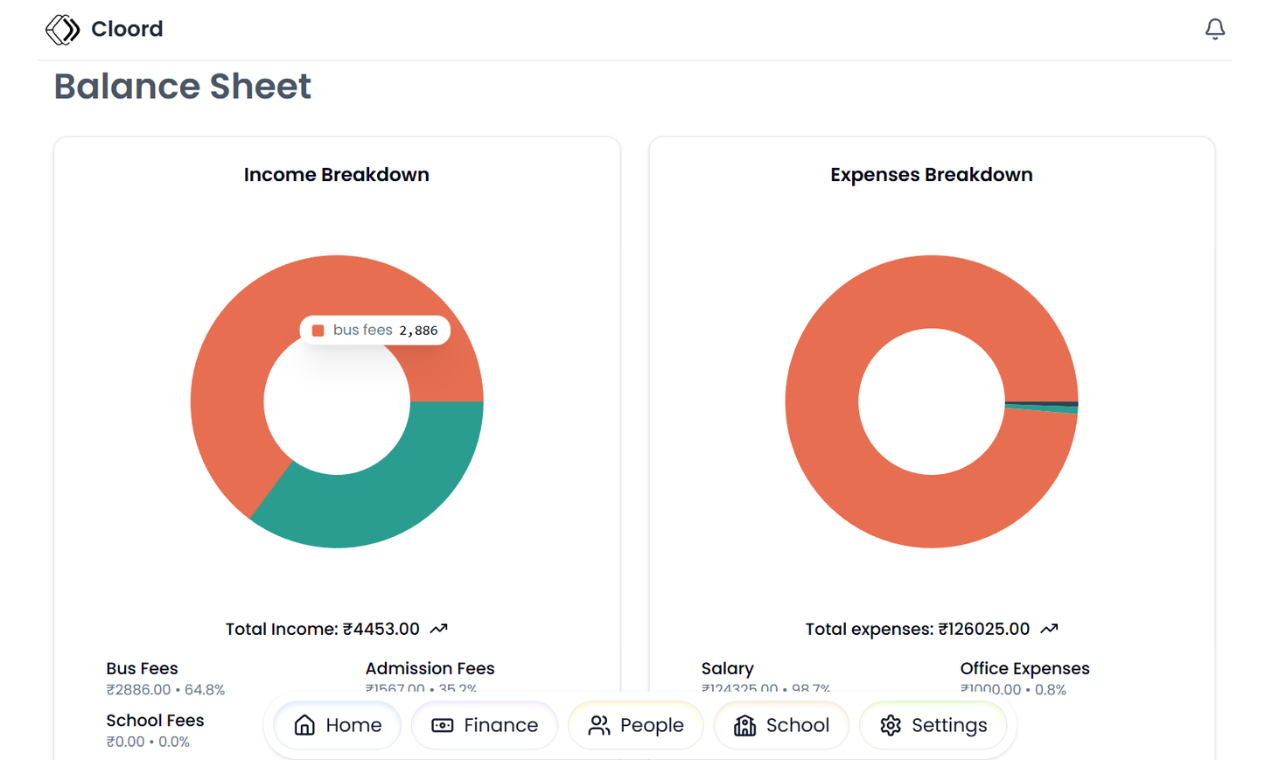This screenshot has width=1270, height=760.
Task: Switch to the Finance tab
Action: (x=485, y=725)
